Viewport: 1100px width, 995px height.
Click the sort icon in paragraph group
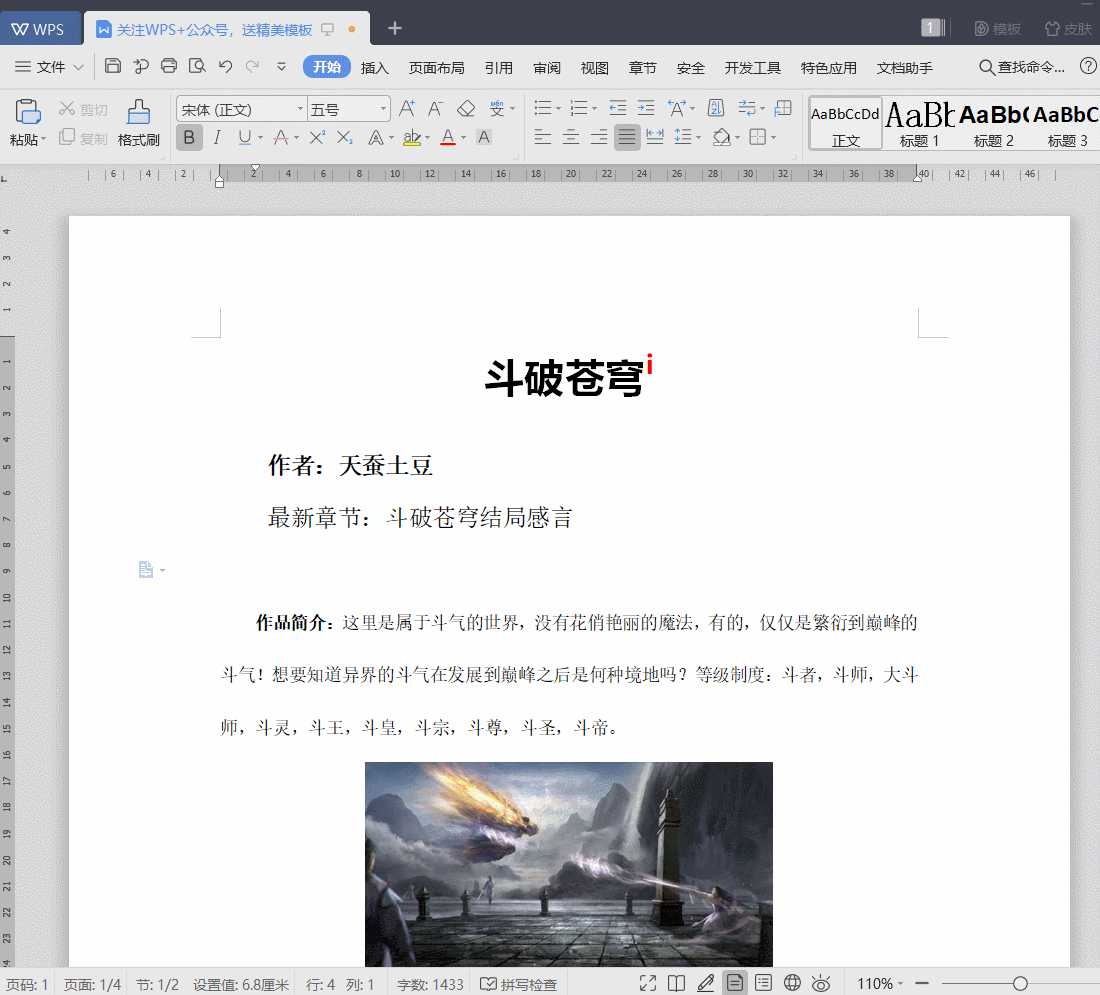(x=716, y=108)
